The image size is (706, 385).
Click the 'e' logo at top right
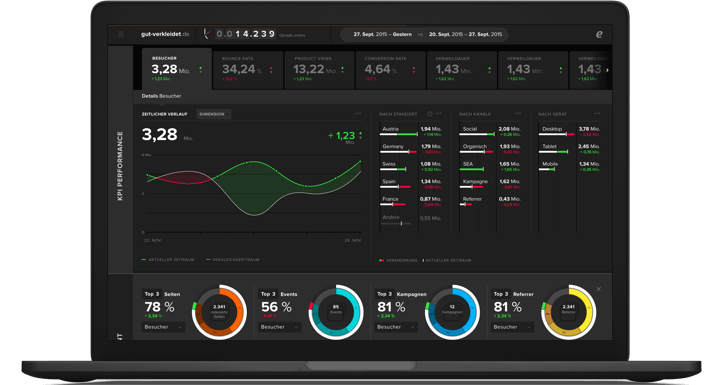coord(599,34)
